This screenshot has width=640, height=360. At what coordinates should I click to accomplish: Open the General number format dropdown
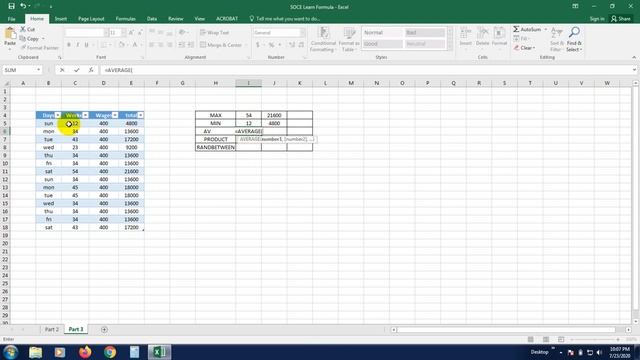click(x=302, y=32)
